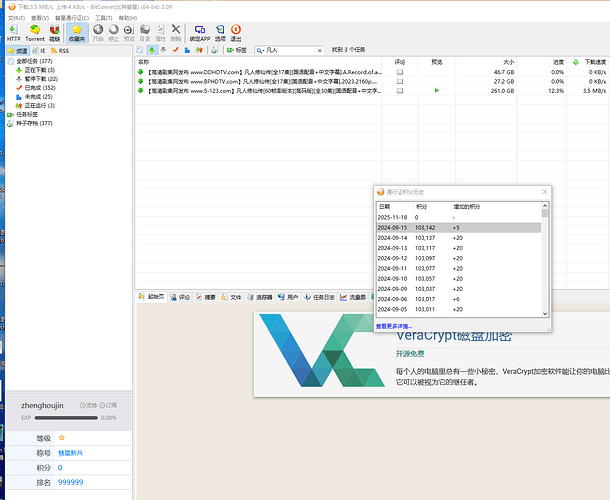610x500 pixels.
Task: Open 选项 options from the toolbar
Action: 220,30
